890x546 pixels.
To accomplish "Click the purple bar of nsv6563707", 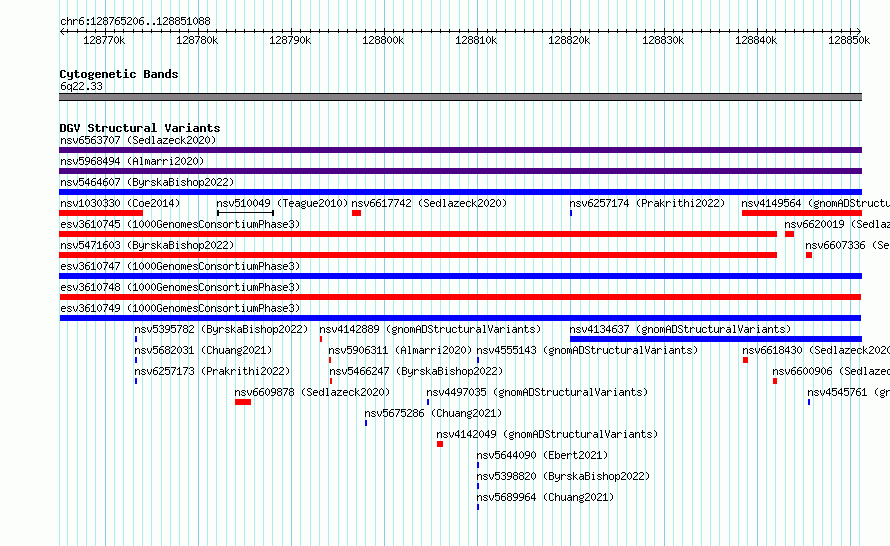I will (460, 150).
